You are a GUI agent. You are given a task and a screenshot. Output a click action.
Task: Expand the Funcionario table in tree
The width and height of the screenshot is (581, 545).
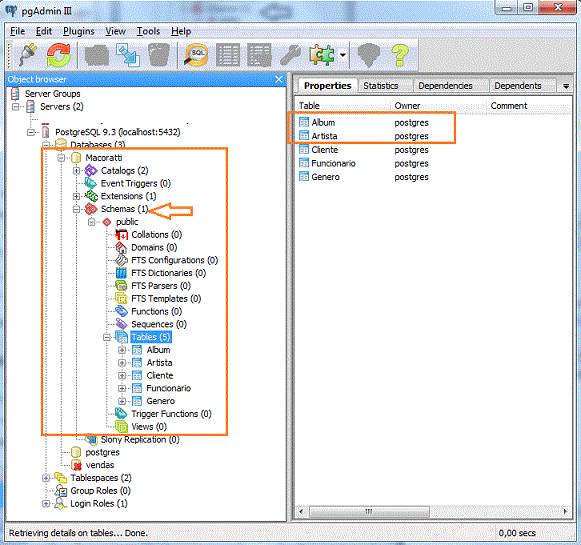[122, 389]
